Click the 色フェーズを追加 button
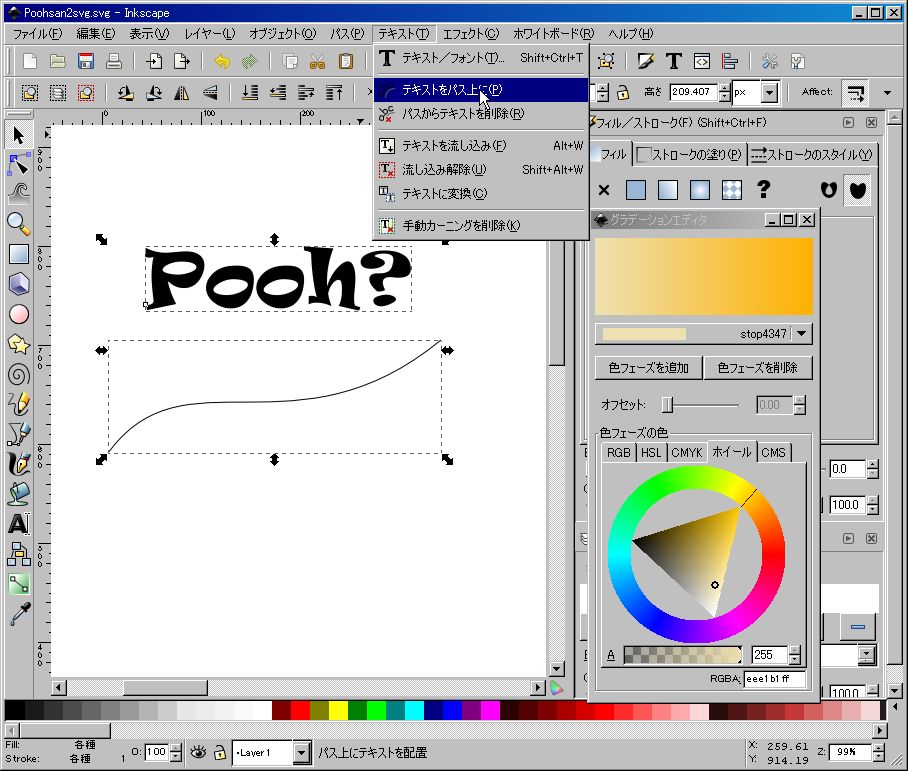 648,367
